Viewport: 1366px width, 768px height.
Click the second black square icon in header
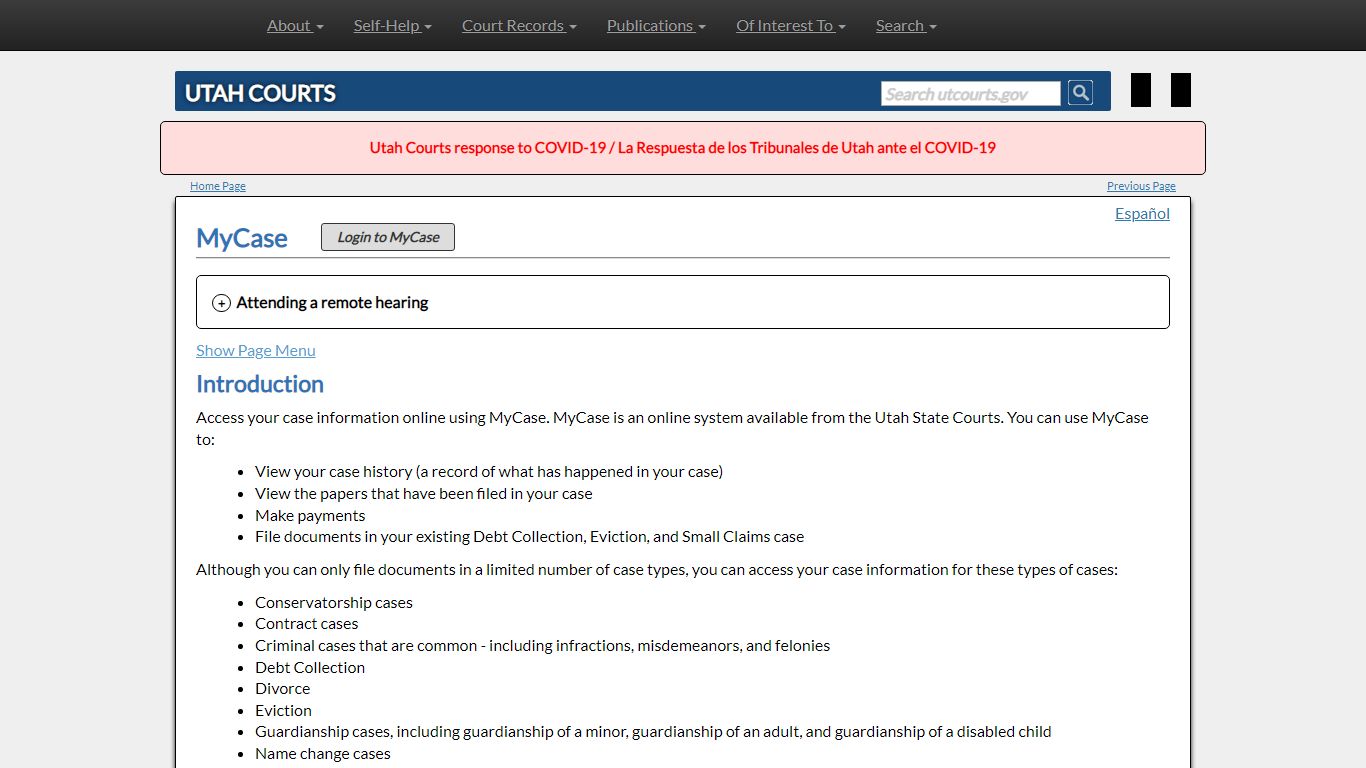point(1180,90)
